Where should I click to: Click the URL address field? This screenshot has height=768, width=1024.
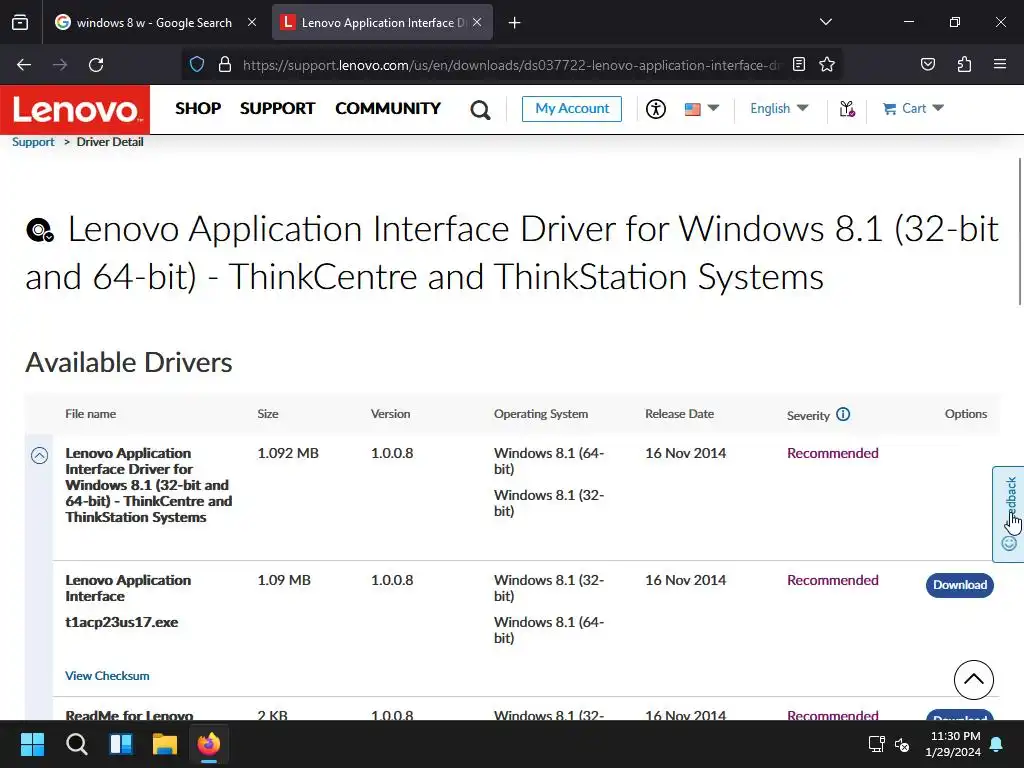(x=511, y=65)
